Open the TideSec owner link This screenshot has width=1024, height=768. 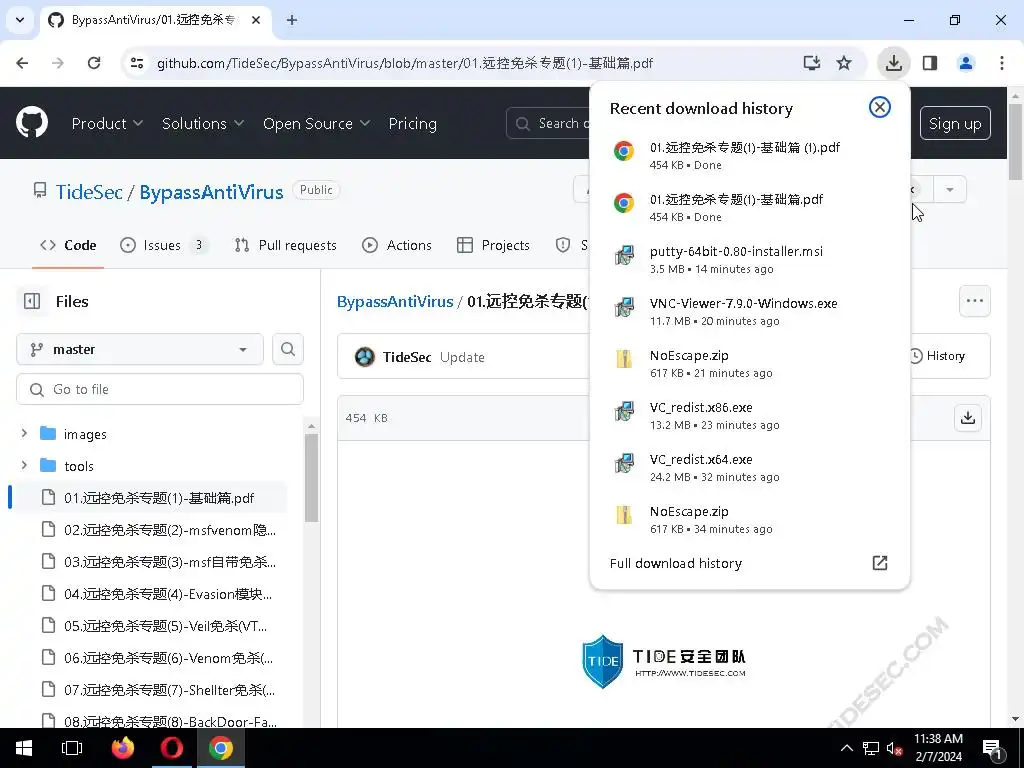[x=89, y=192]
